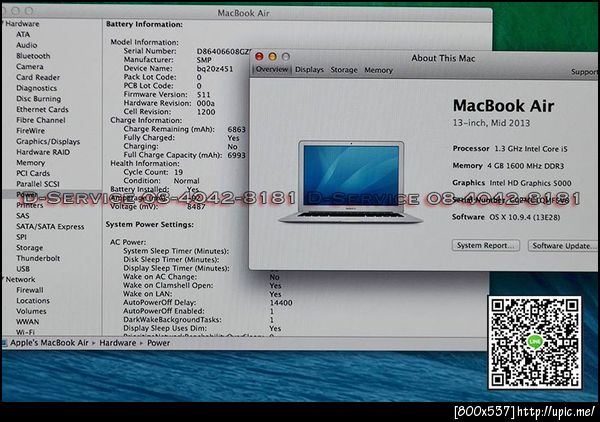Select Camera in the sidebar

(x=29, y=67)
